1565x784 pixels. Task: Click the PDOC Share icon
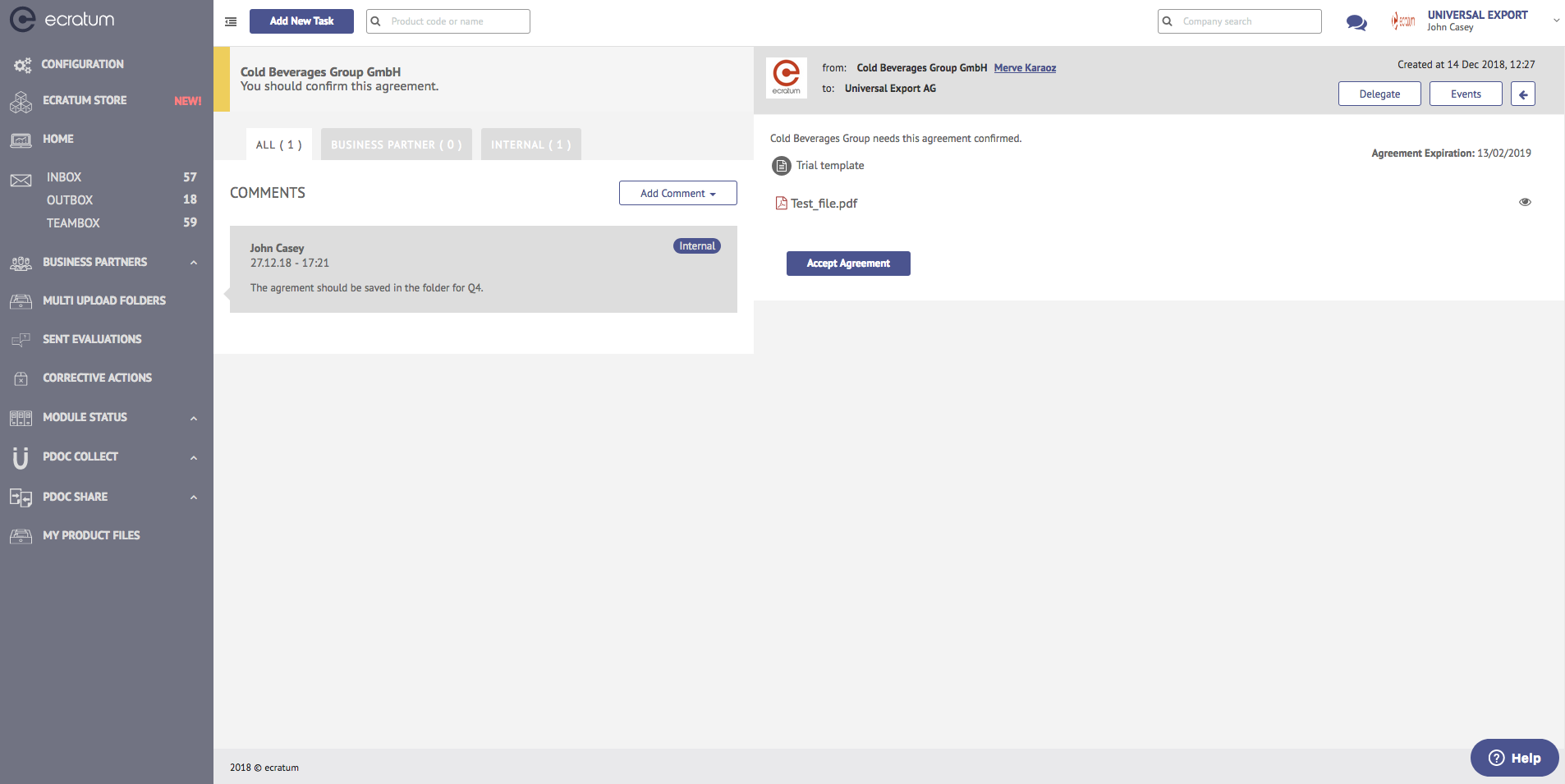click(x=21, y=497)
